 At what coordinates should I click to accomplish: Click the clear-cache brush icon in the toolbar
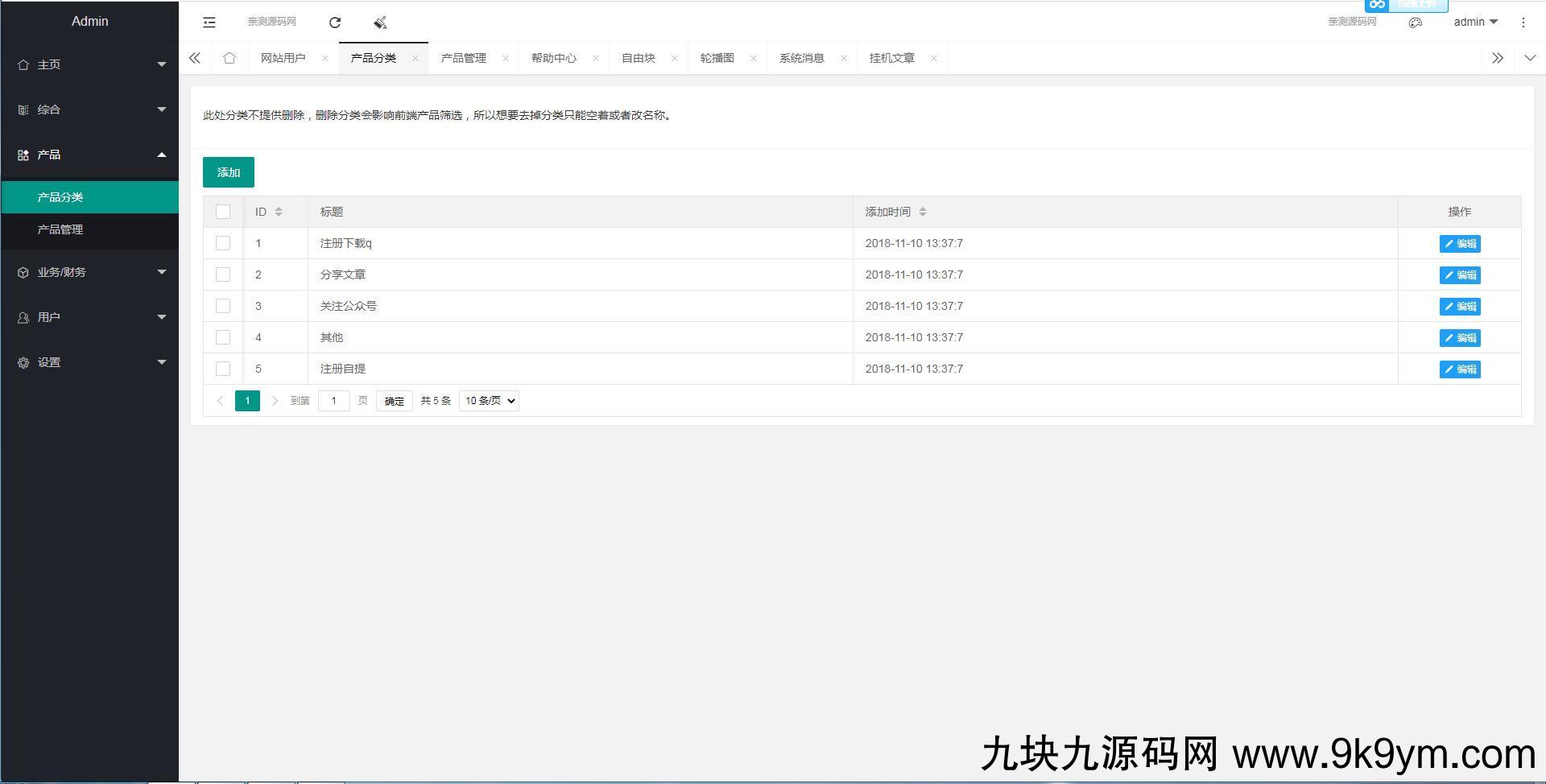[380, 22]
